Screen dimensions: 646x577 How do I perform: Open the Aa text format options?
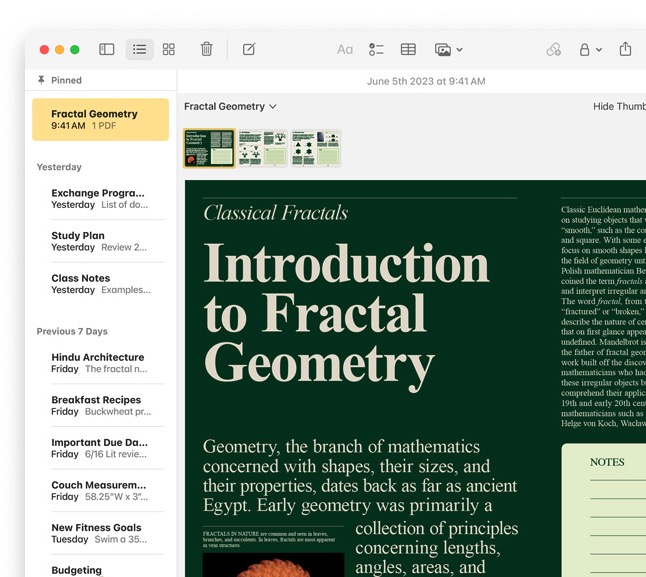[345, 50]
